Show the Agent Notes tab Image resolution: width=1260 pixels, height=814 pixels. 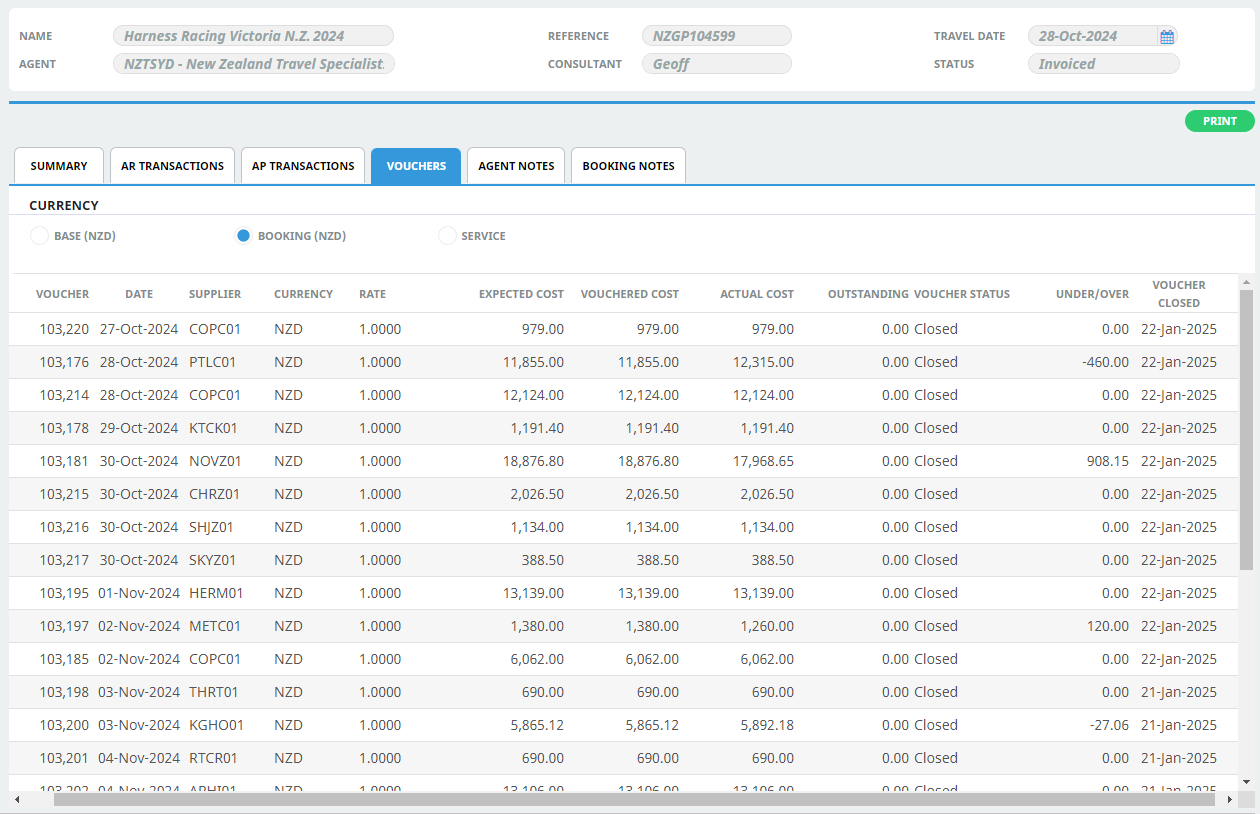tap(516, 166)
